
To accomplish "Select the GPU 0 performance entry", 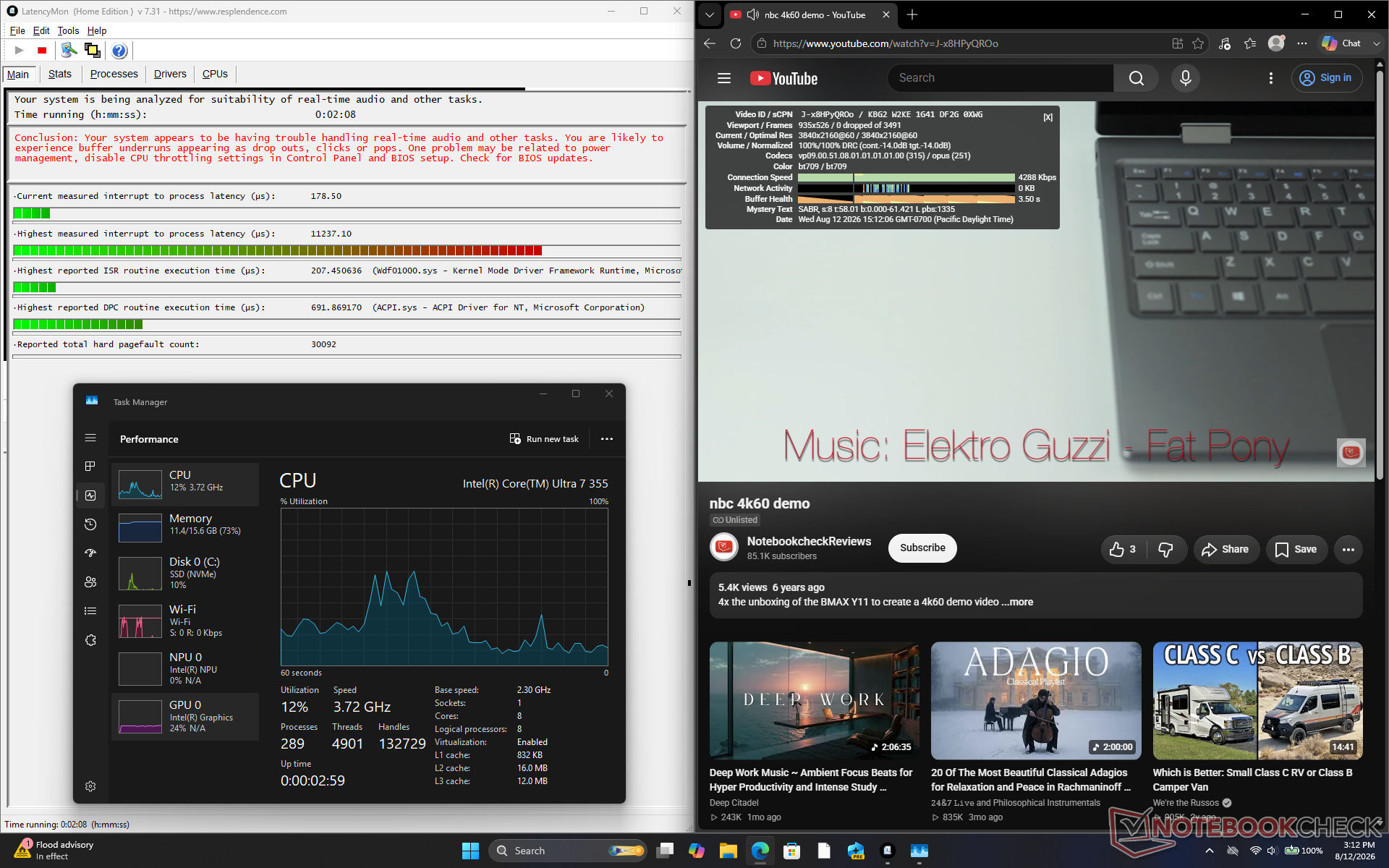I will (186, 717).
